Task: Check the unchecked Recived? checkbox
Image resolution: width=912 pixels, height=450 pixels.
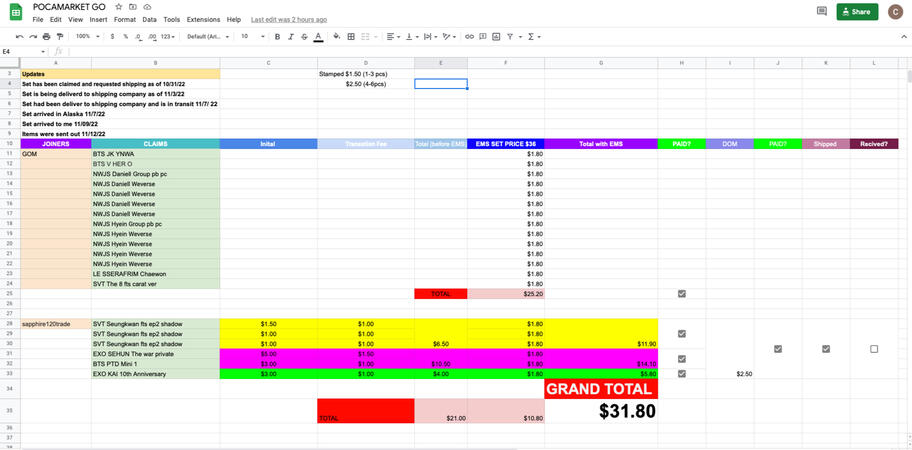Action: click(874, 349)
